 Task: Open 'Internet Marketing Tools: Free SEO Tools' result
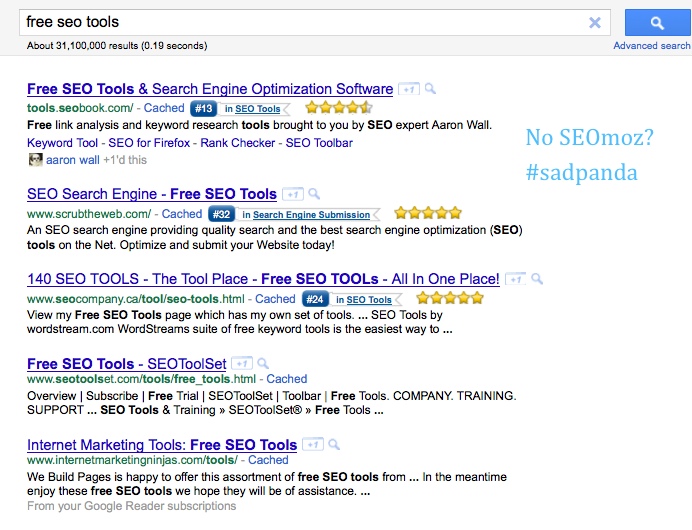pos(162,445)
